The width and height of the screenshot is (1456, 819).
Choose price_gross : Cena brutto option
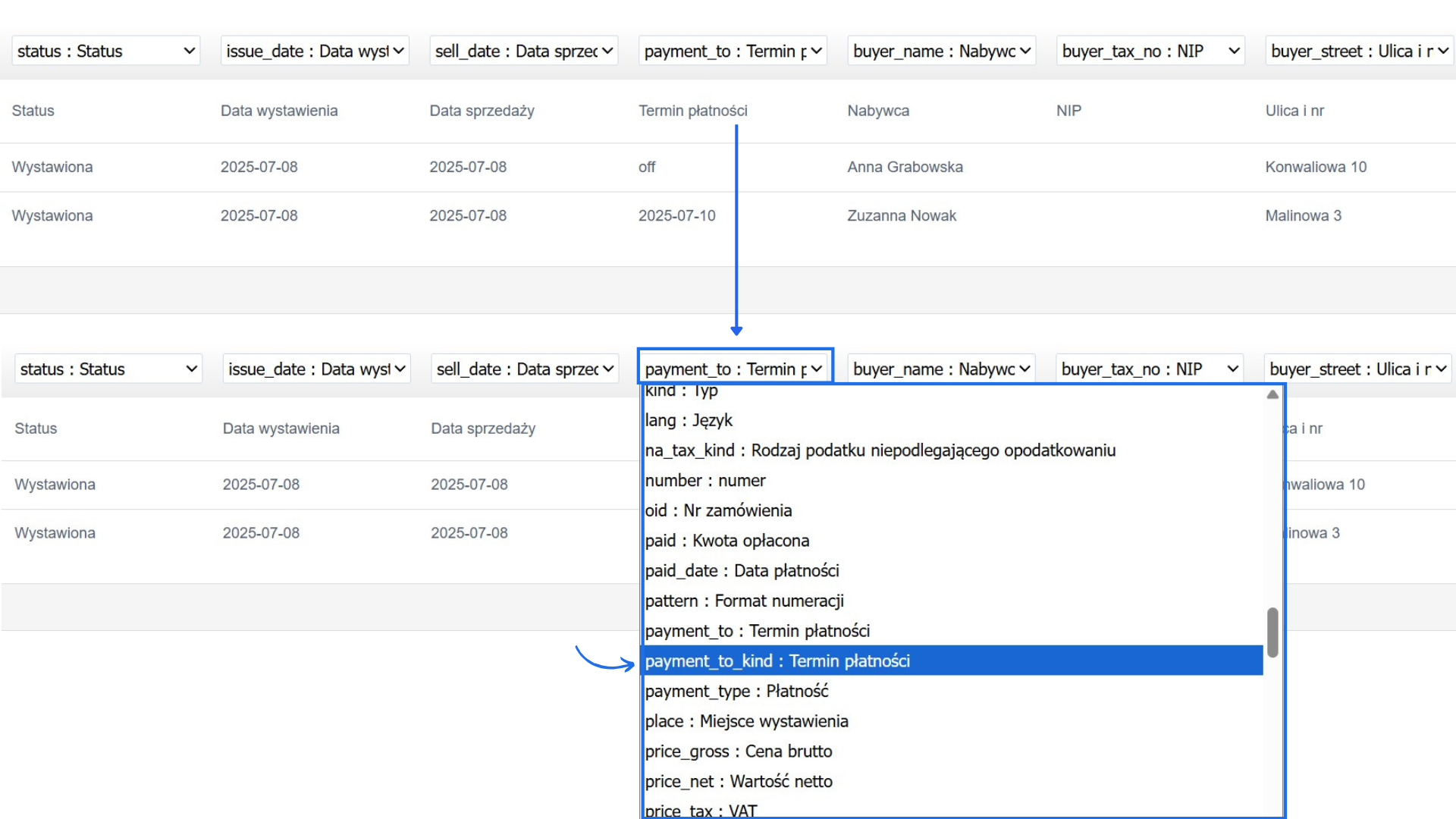click(738, 752)
